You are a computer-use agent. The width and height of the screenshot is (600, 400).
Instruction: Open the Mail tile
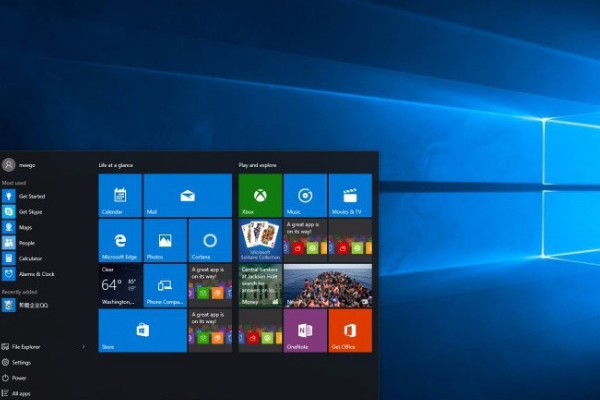click(188, 195)
